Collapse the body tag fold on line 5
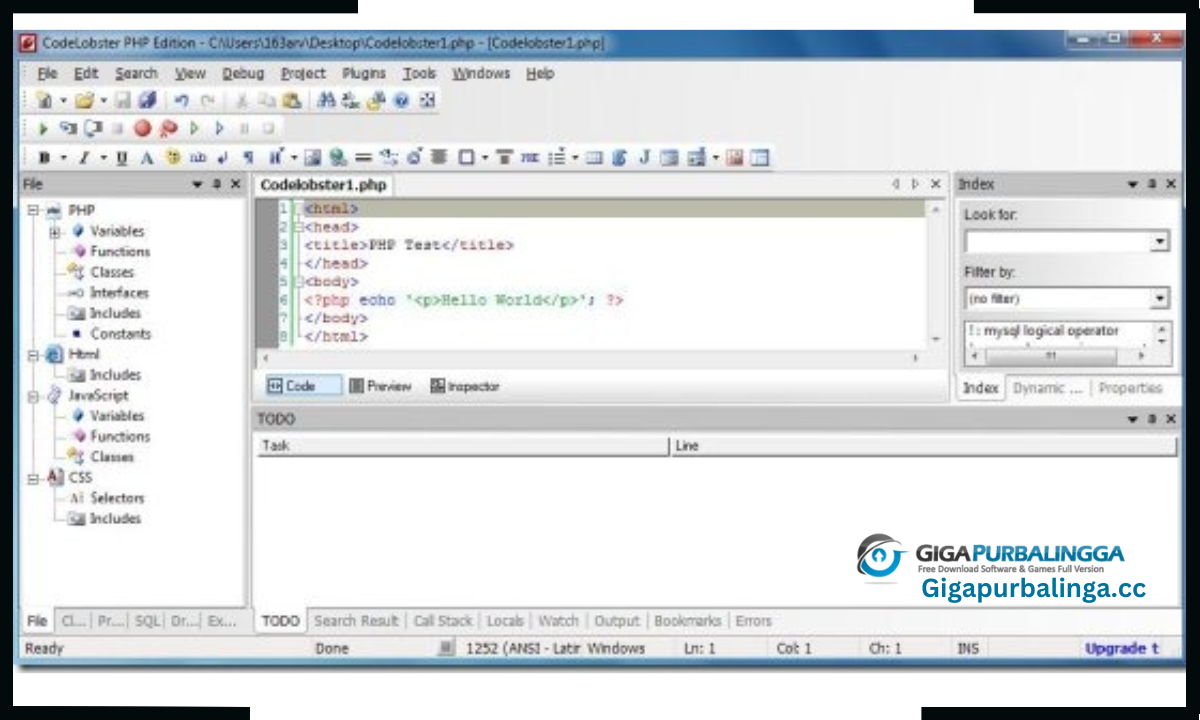The height and width of the screenshot is (720, 1200). coord(297,282)
